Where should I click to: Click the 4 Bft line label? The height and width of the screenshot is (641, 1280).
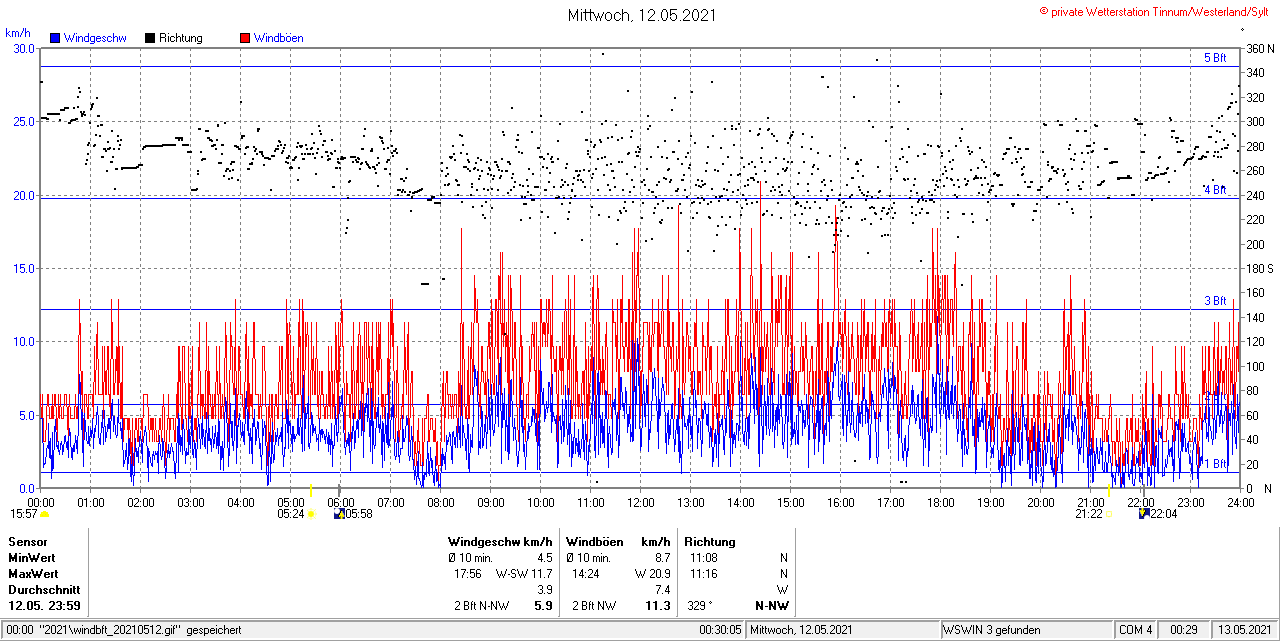(x=1214, y=190)
